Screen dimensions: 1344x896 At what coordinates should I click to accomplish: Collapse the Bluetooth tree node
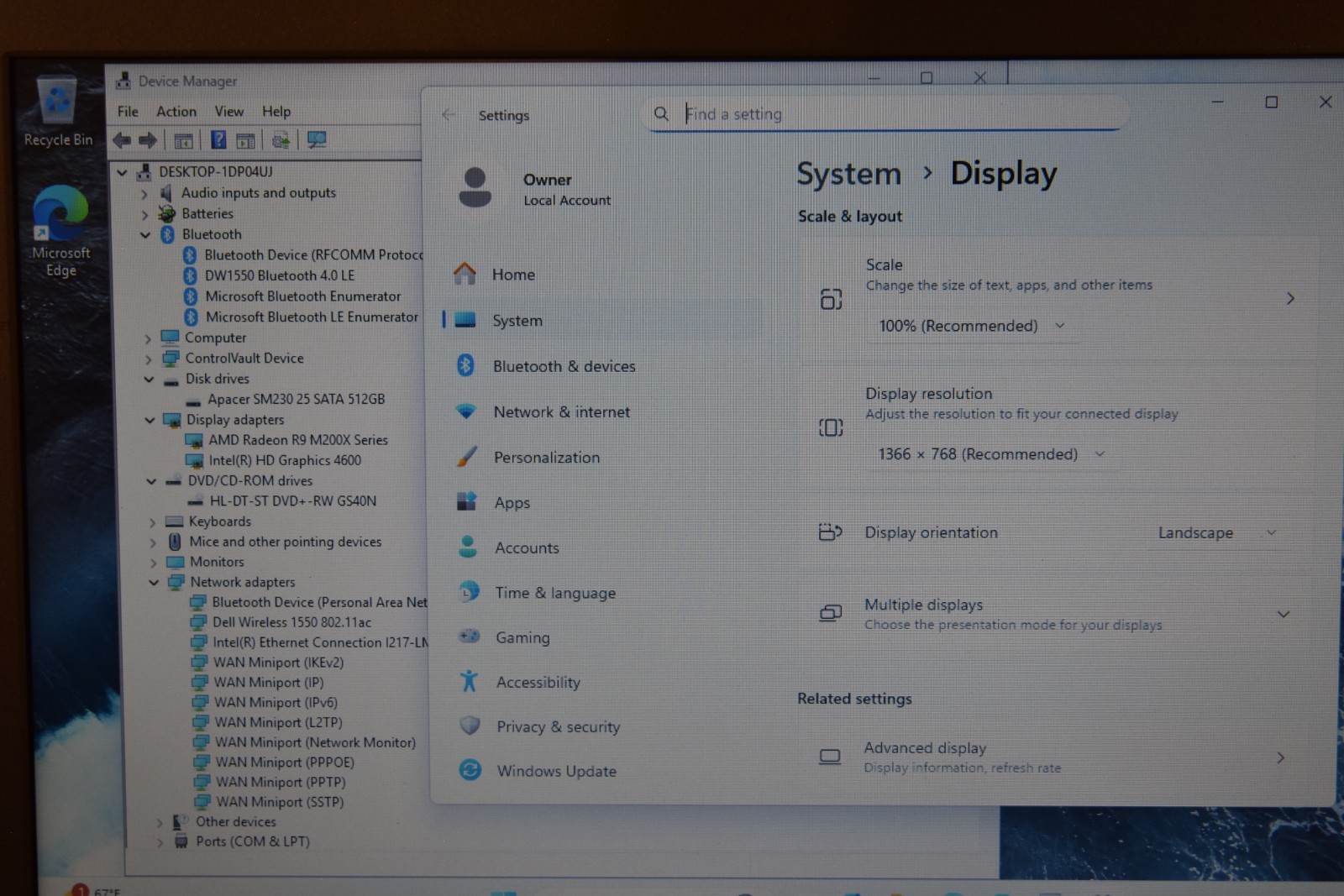145,235
